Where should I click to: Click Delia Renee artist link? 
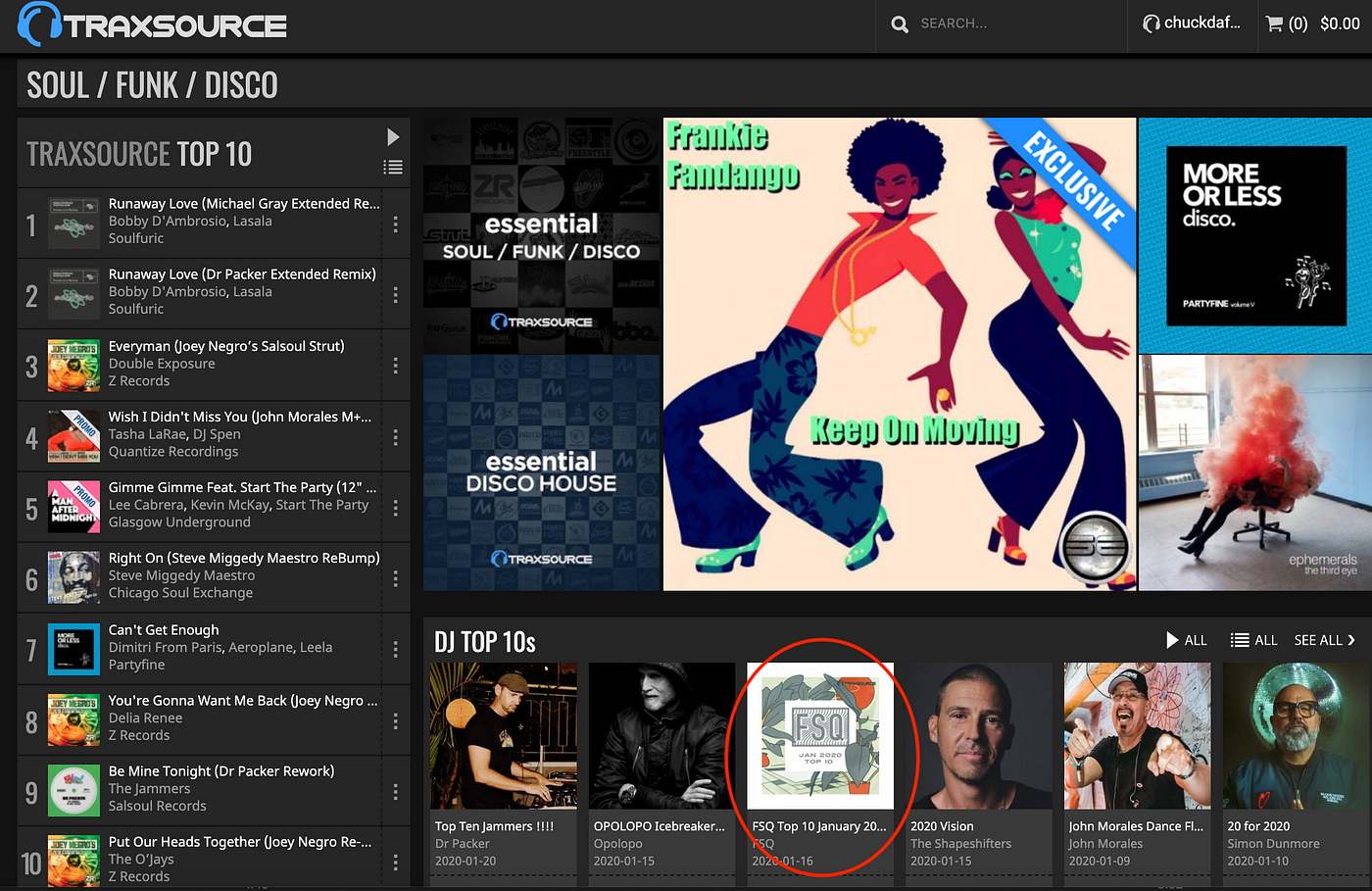[145, 718]
